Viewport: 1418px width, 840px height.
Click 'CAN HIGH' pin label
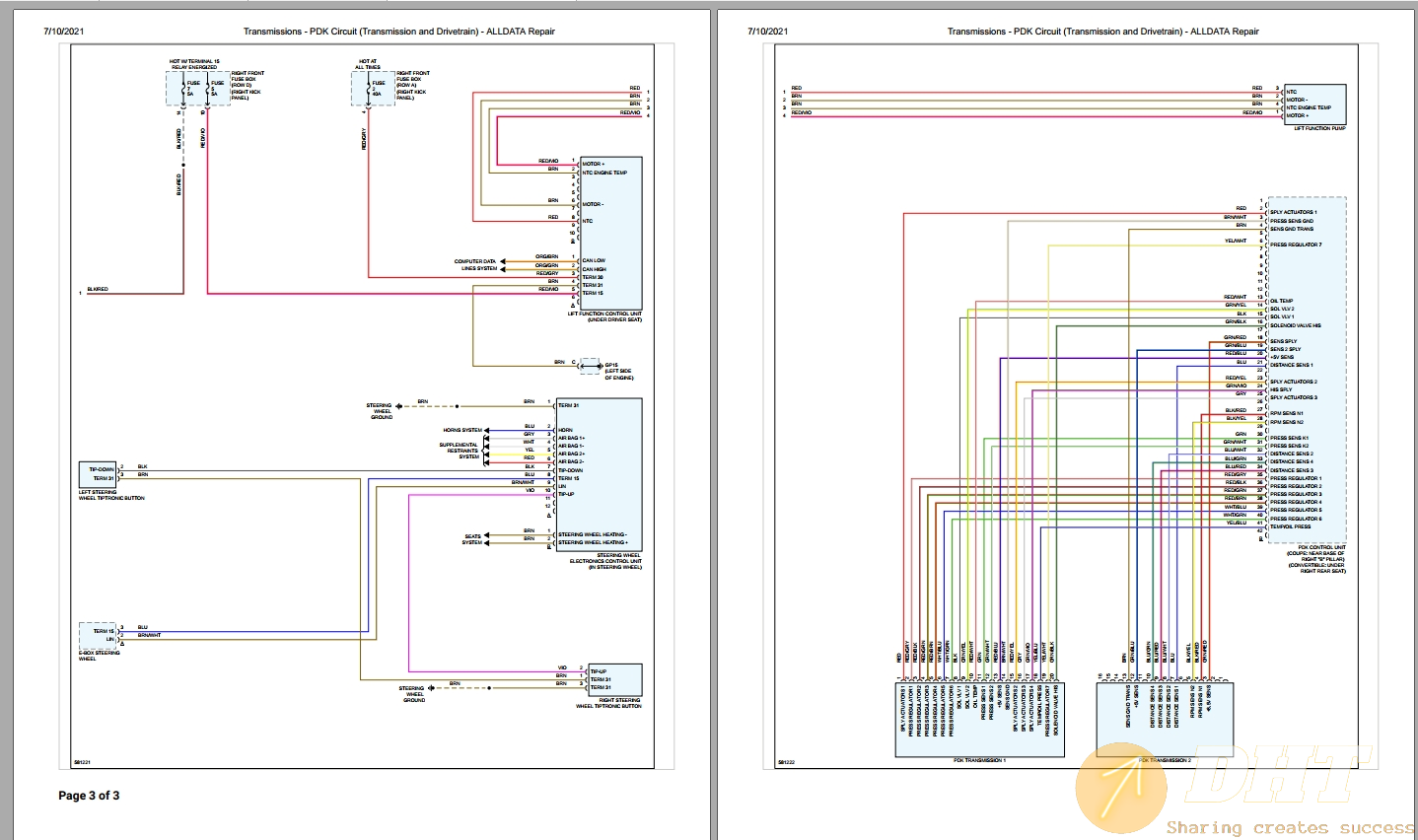[595, 269]
